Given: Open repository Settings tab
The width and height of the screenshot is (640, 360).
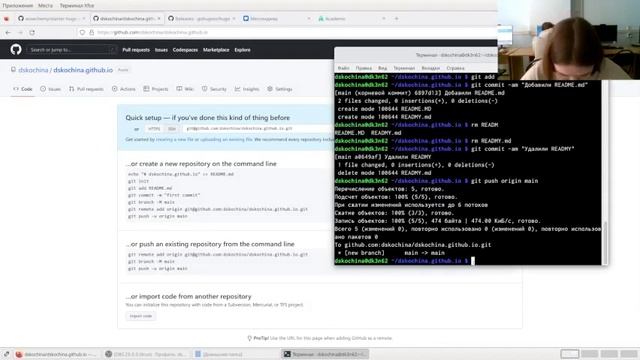Looking at the screenshot, I should [x=280, y=89].
